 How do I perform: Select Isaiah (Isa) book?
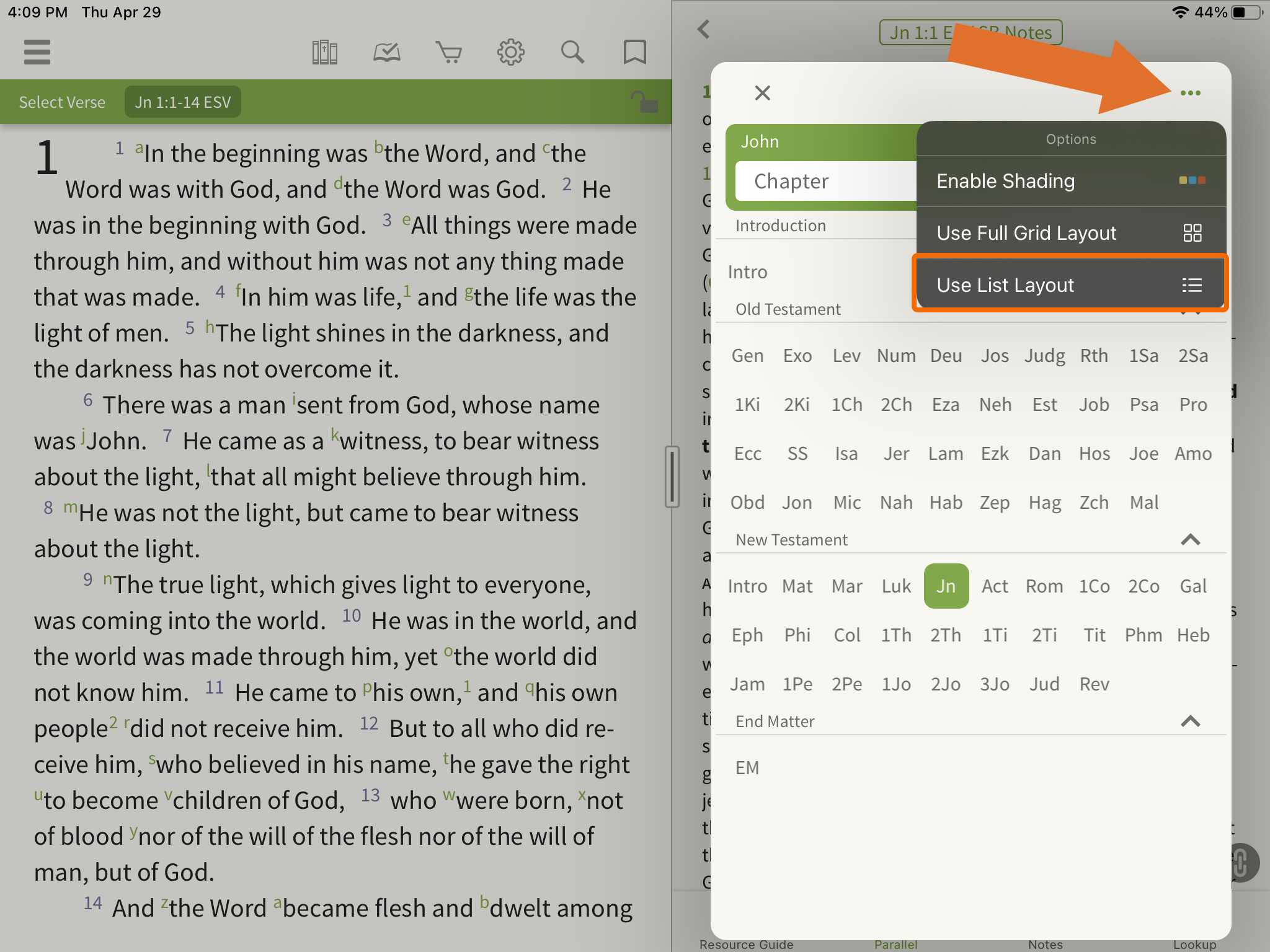pos(846,454)
